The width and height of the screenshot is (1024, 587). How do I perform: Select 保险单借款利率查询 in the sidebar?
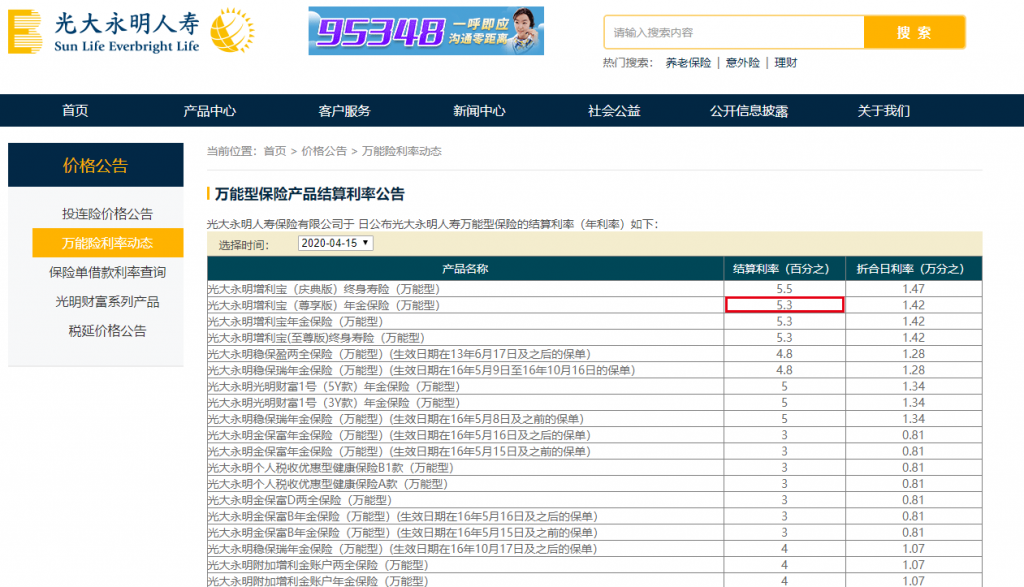coord(107,272)
